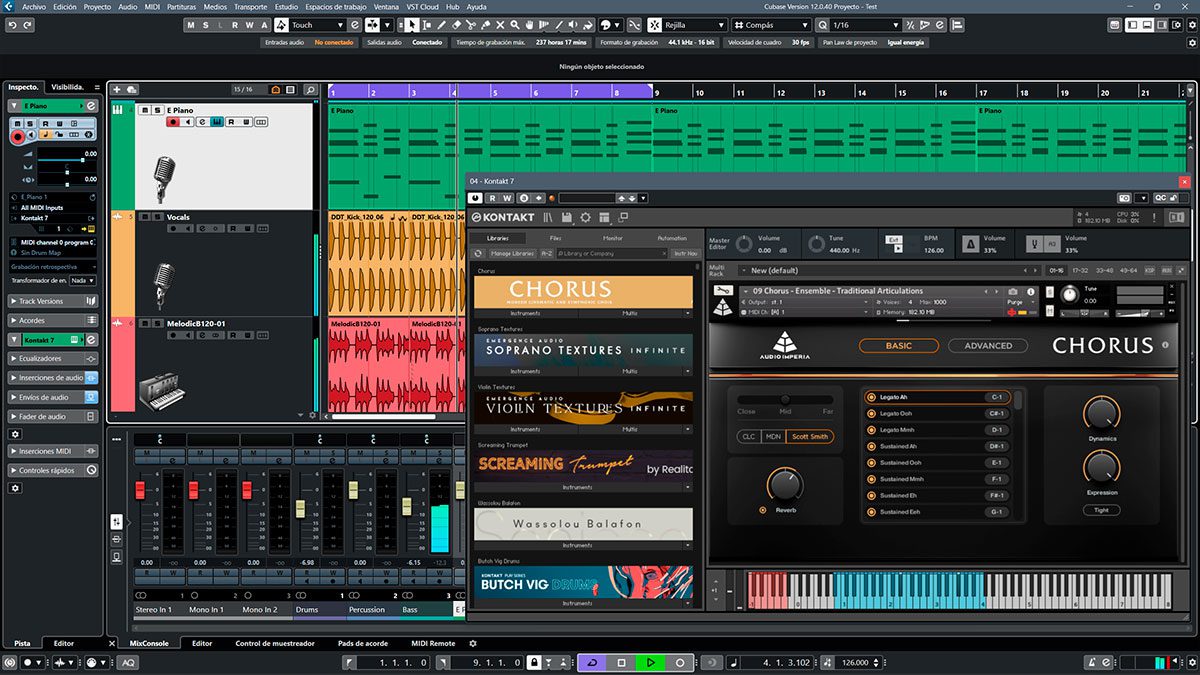Select the Draw pencil tool

tap(441, 25)
